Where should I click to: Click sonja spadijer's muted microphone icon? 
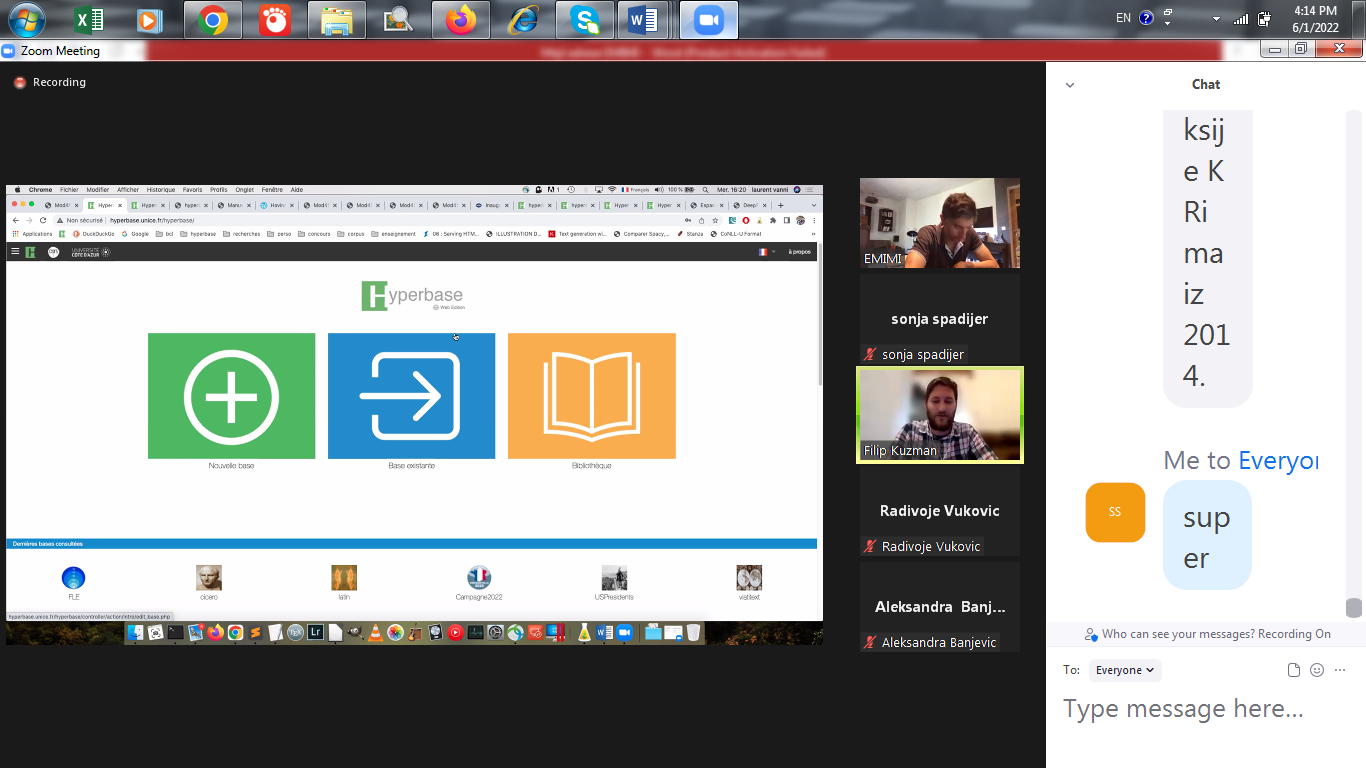point(870,355)
